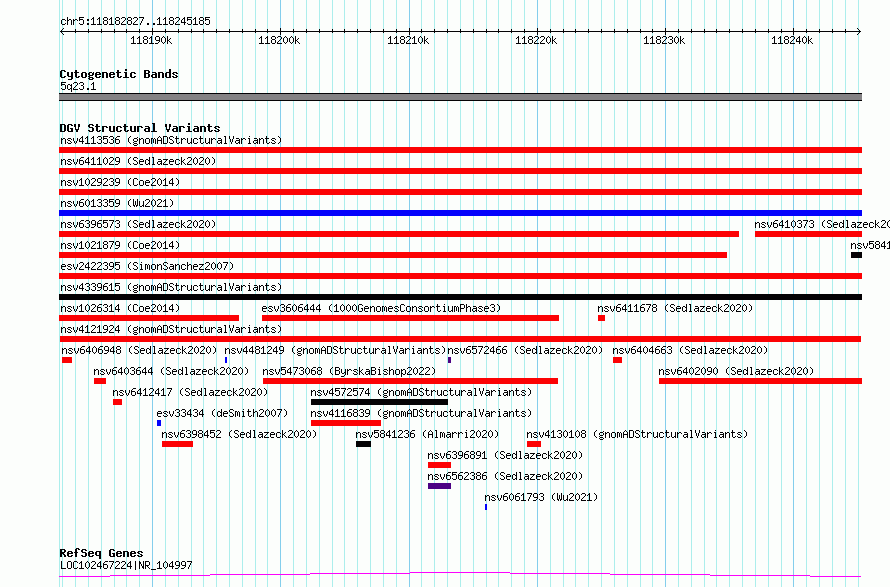This screenshot has height=587, width=890.
Task: Click the nsv6406948 Sedlazeck2020 label
Action: click(x=139, y=350)
